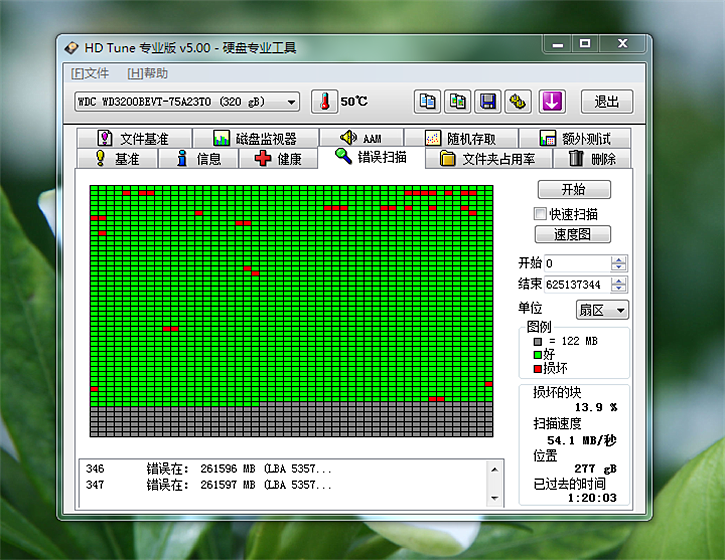The width and height of the screenshot is (725, 560).
Task: Switch to the 磁盘监视器 tab
Action: [x=255, y=138]
